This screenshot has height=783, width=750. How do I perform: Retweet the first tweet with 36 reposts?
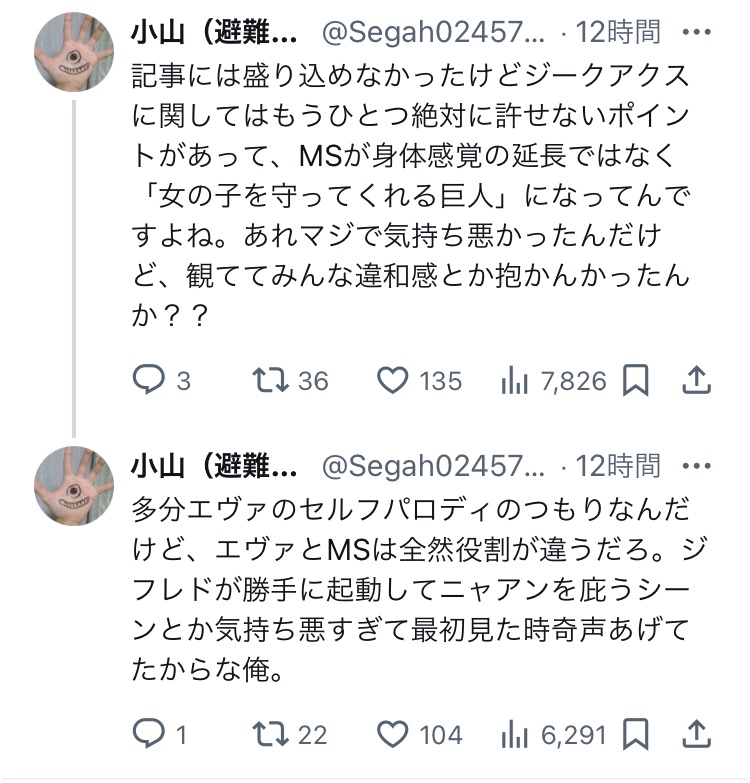(266, 380)
